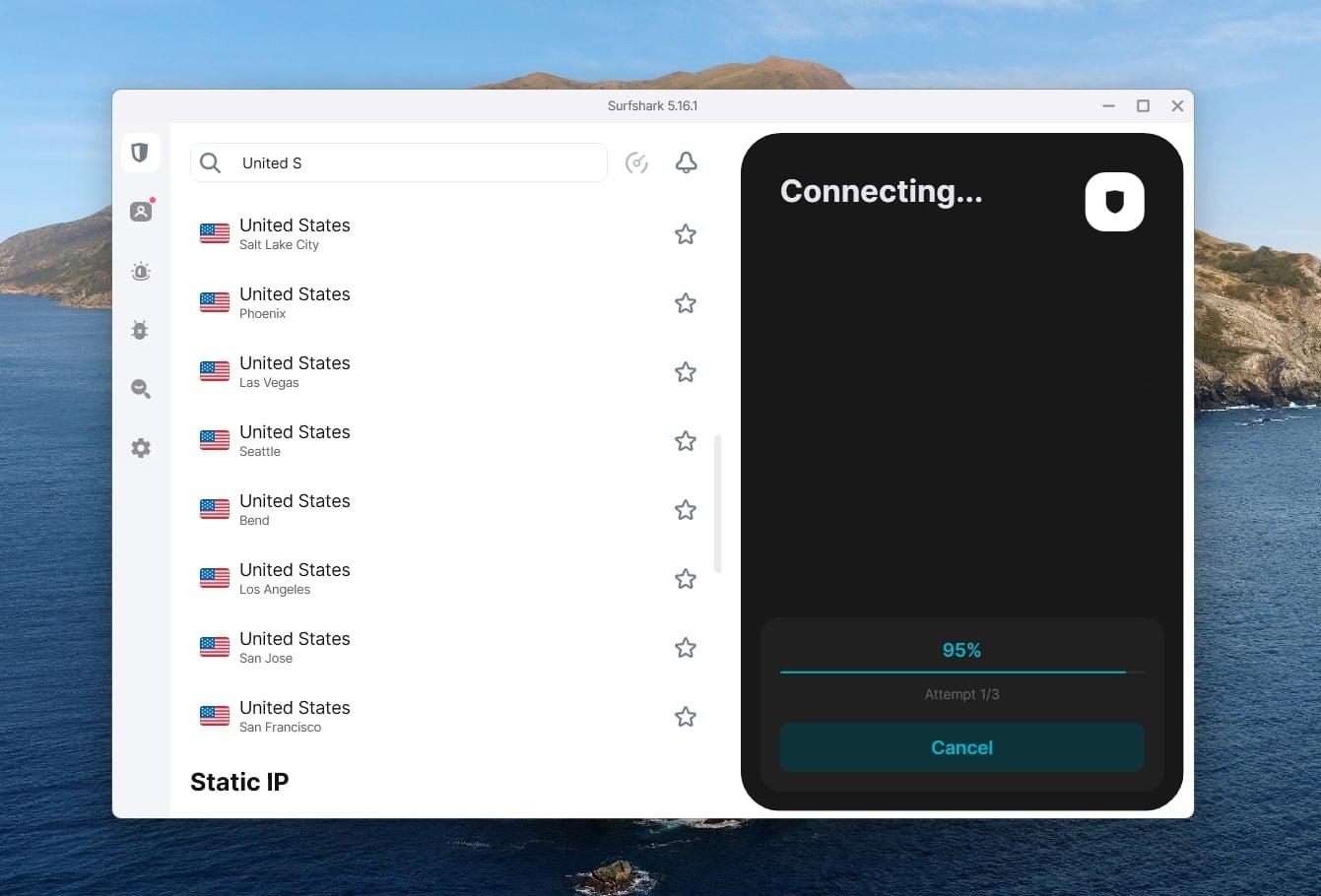Viewport: 1321px width, 896px height.
Task: Favorite the United States Seattle server
Action: (685, 441)
